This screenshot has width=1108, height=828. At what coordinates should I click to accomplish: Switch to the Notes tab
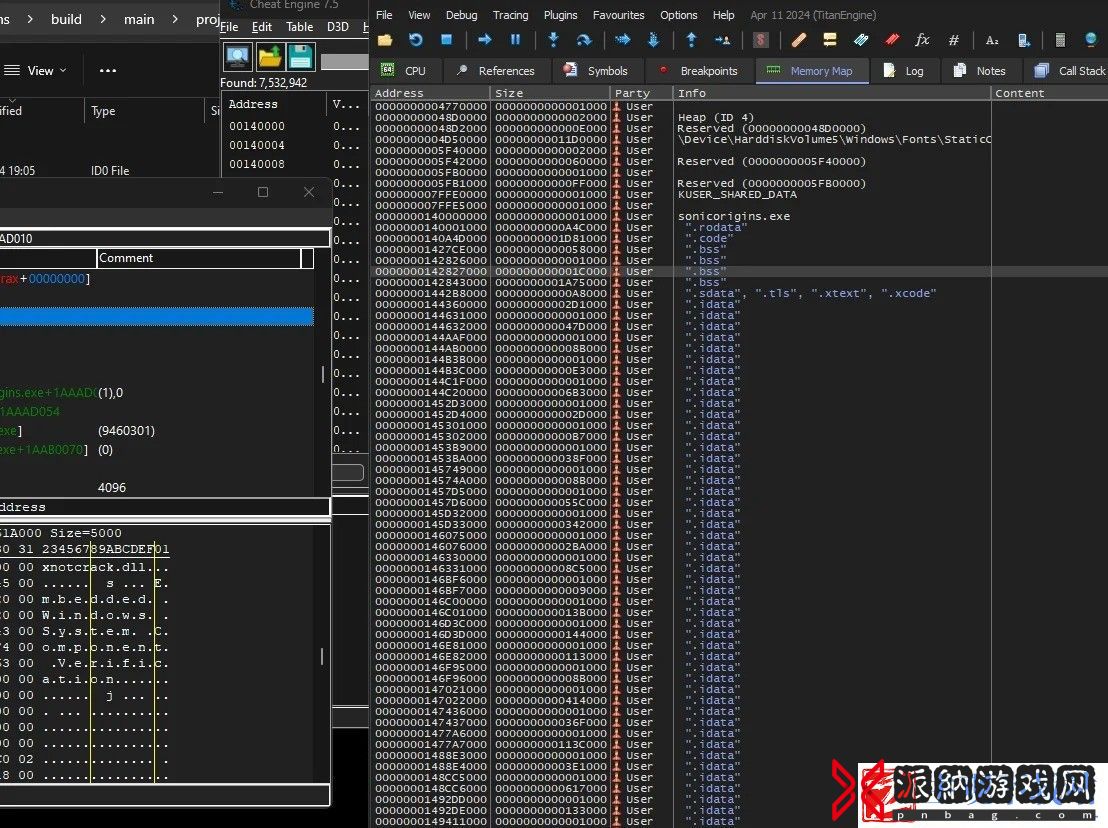click(979, 71)
